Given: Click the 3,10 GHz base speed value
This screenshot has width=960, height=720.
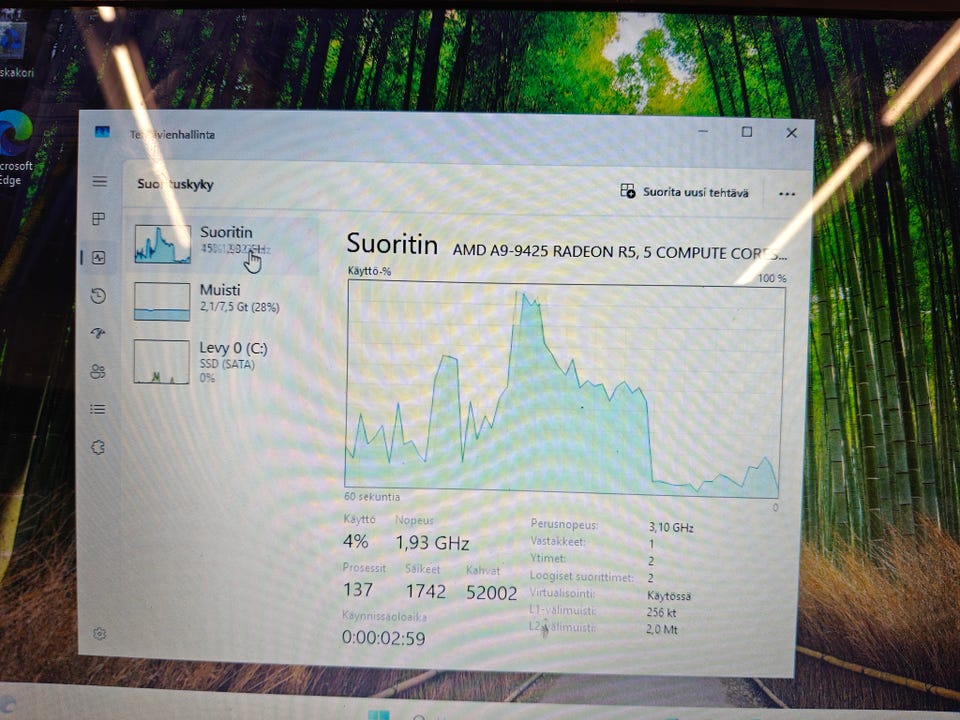Looking at the screenshot, I should [x=670, y=527].
